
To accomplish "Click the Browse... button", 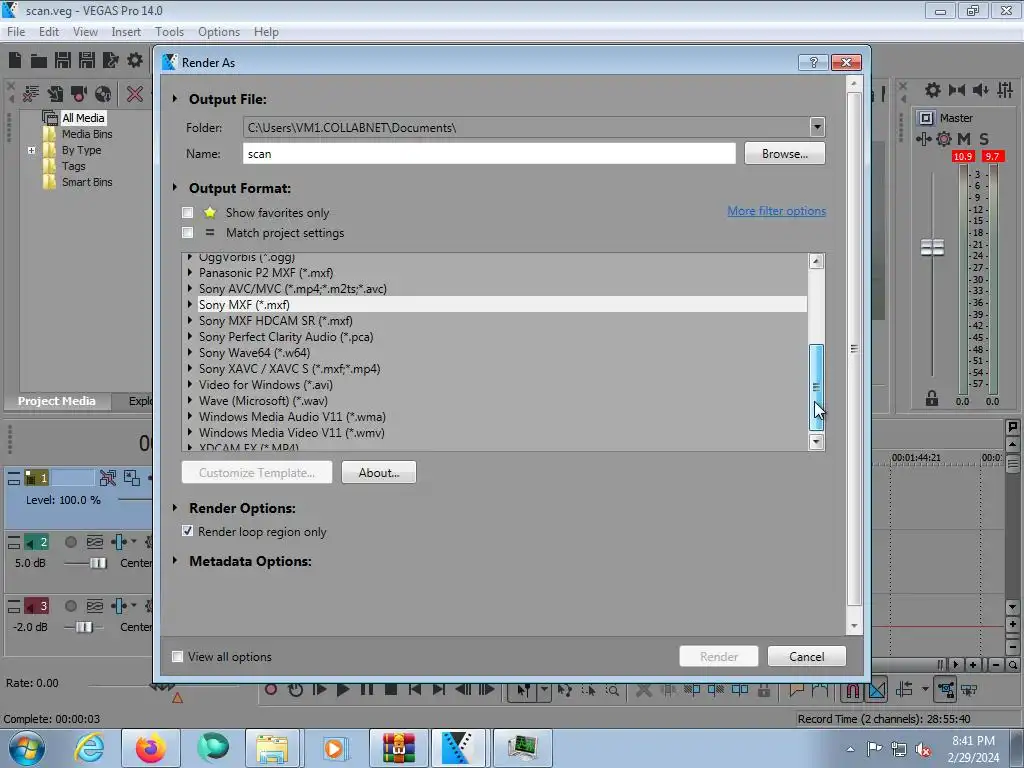I will [x=784, y=153].
